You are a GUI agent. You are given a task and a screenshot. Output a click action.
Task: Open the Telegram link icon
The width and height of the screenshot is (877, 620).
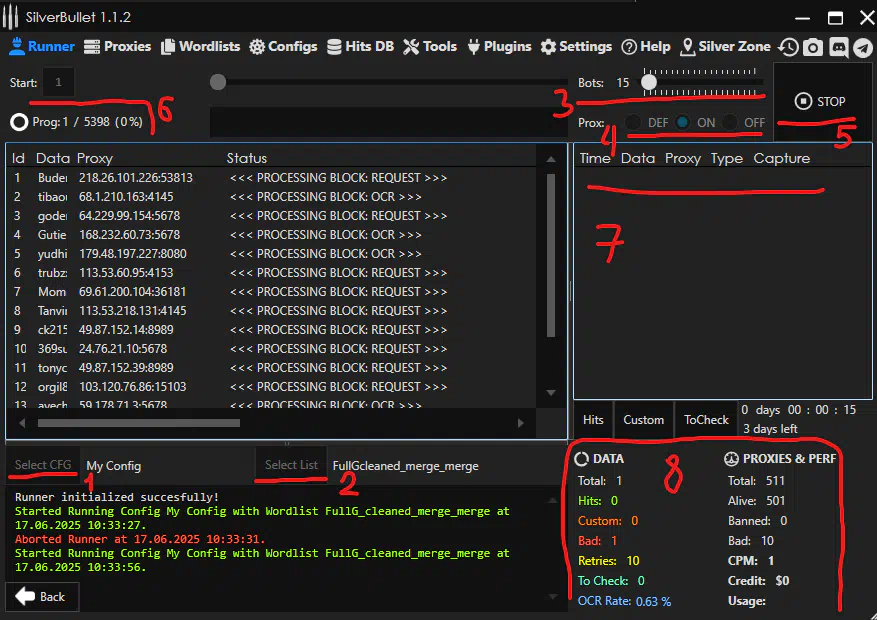(x=863, y=48)
